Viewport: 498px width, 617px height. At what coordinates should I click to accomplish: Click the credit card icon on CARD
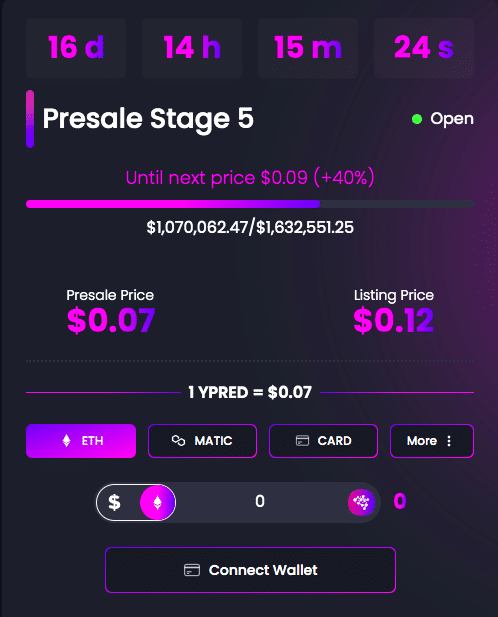coord(302,440)
